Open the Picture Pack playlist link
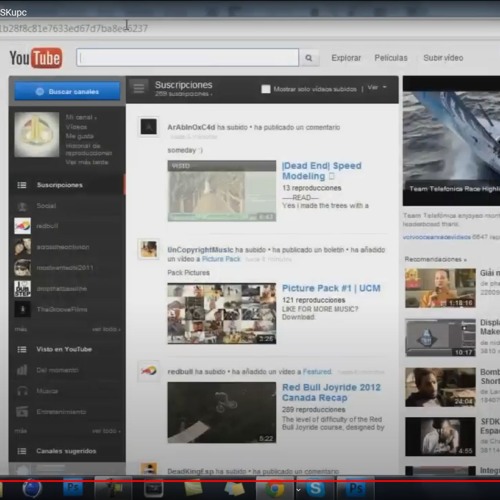Screen dimensions: 500x500 point(221,259)
